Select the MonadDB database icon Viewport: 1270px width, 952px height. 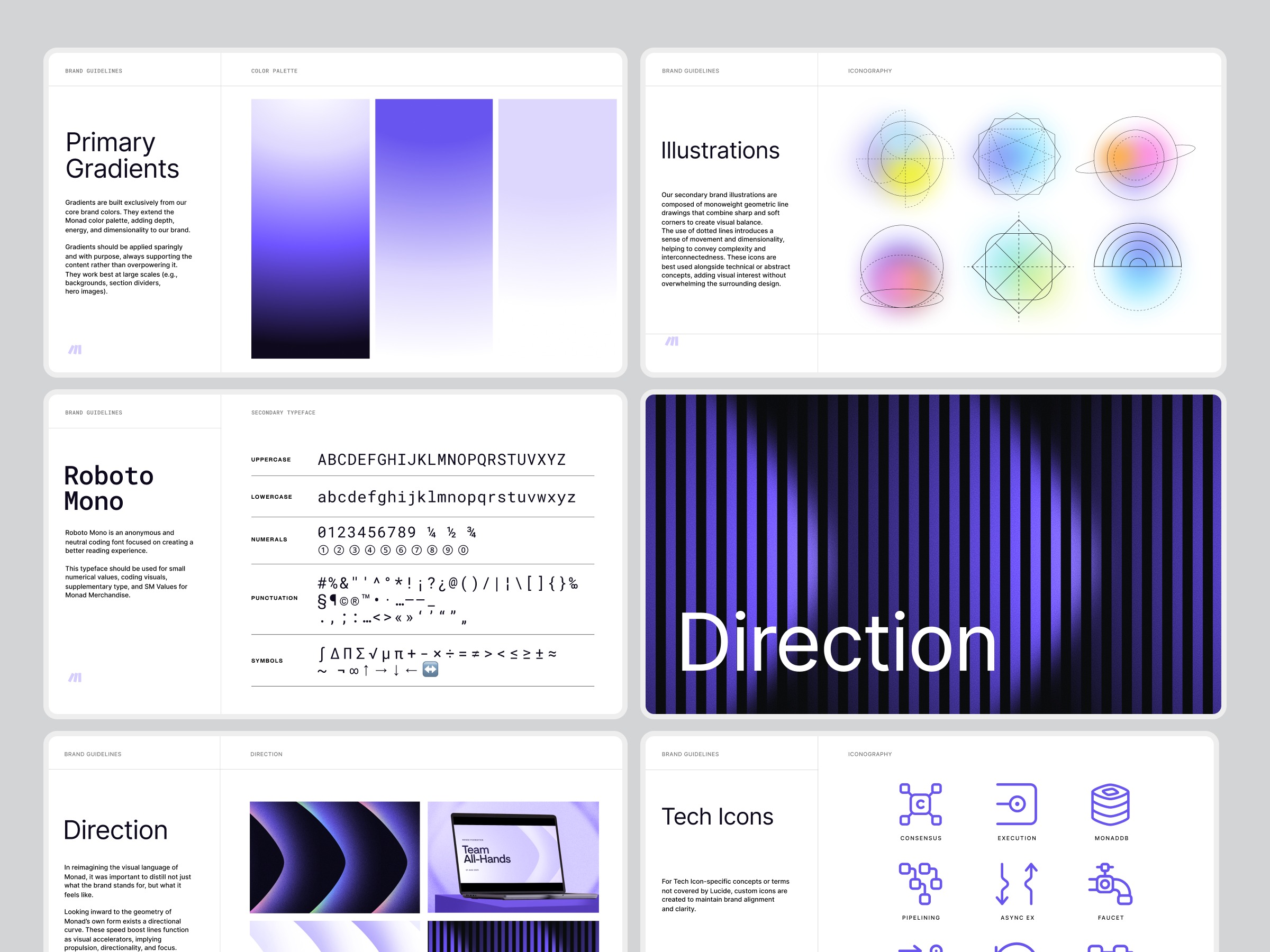coord(1110,804)
